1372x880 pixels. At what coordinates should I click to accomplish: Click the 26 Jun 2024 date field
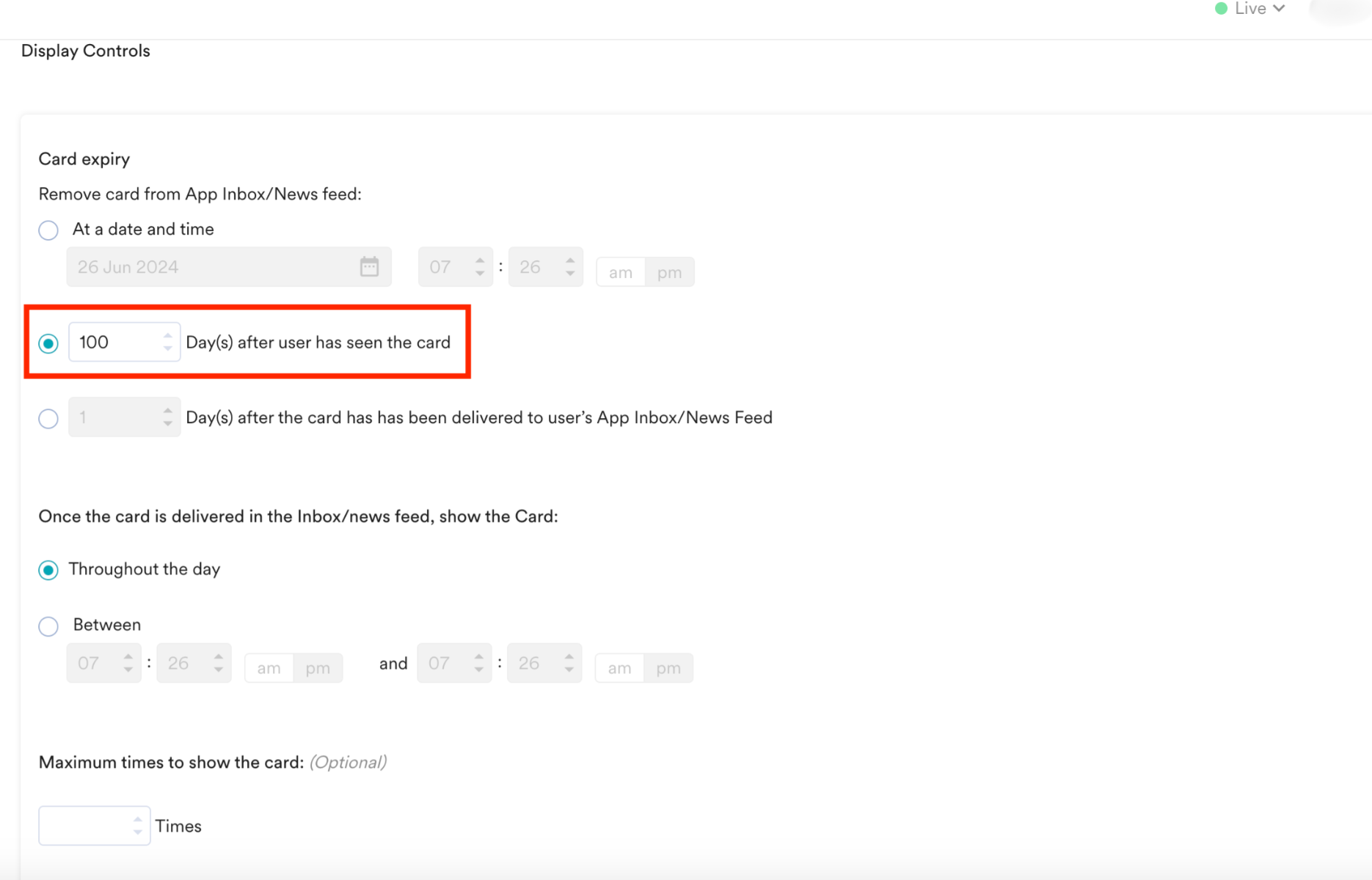click(229, 267)
